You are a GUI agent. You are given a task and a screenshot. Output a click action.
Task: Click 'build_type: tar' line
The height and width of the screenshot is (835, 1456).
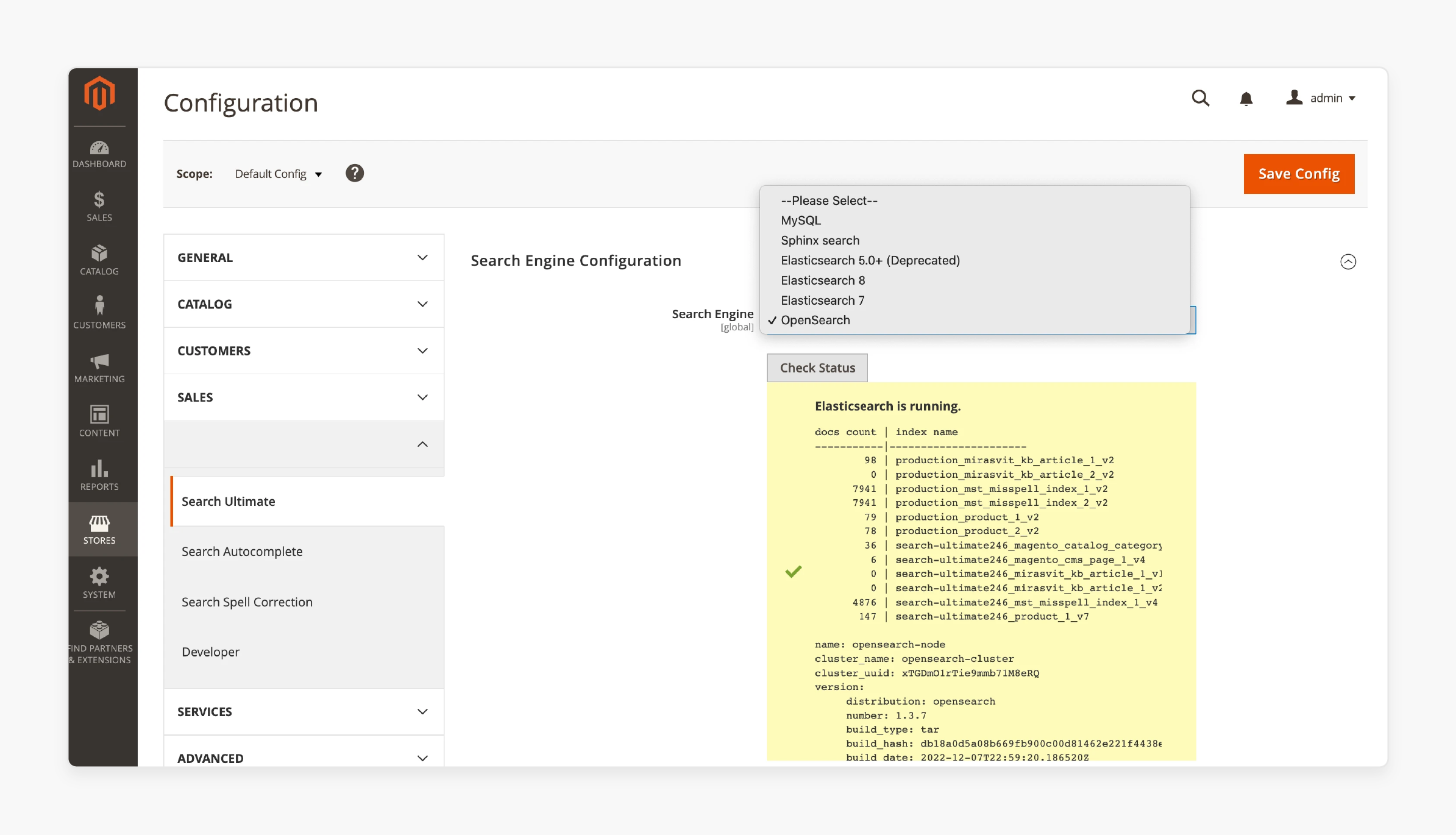(x=892, y=729)
